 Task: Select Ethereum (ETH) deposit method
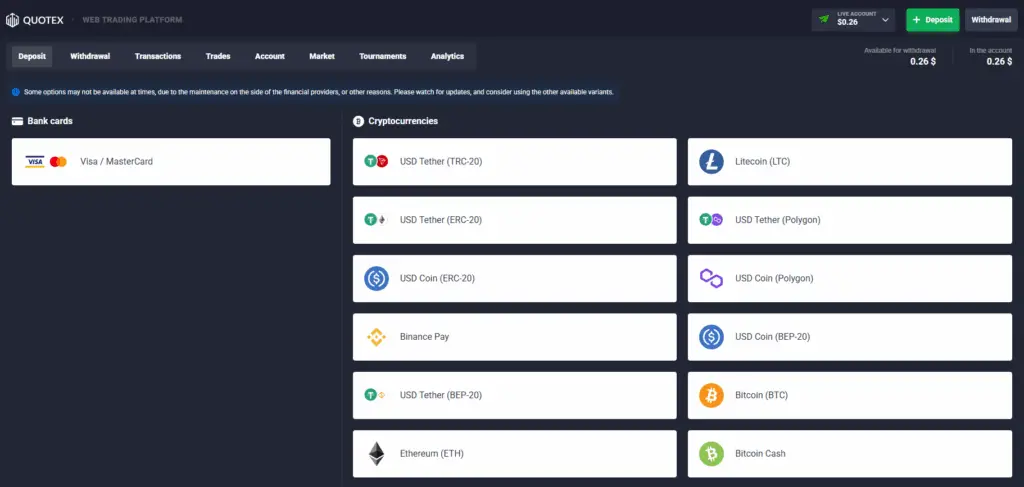(515, 454)
